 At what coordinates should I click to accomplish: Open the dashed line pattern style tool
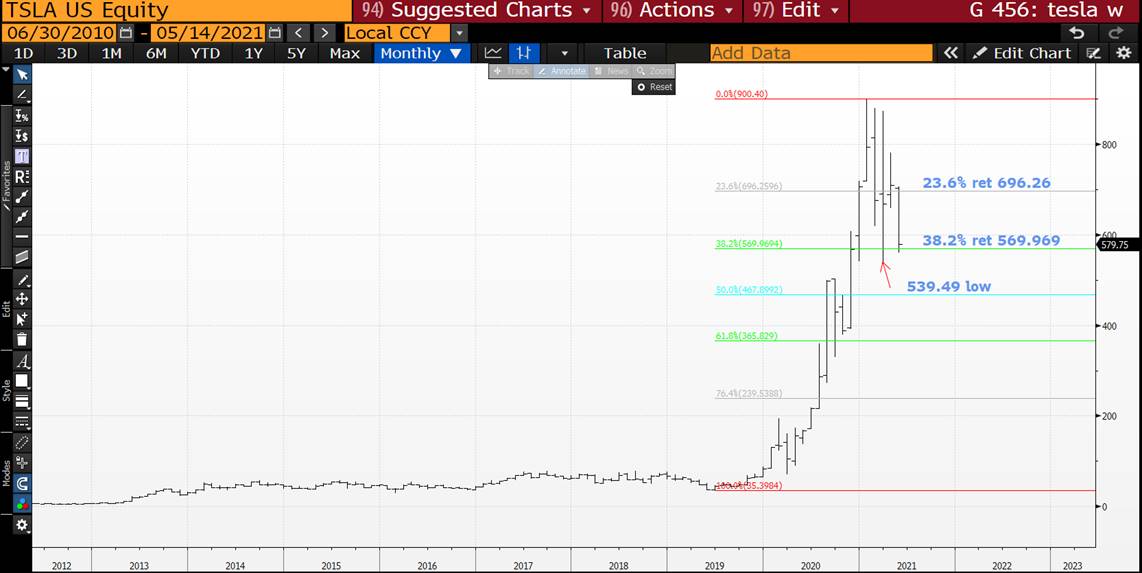point(23,422)
